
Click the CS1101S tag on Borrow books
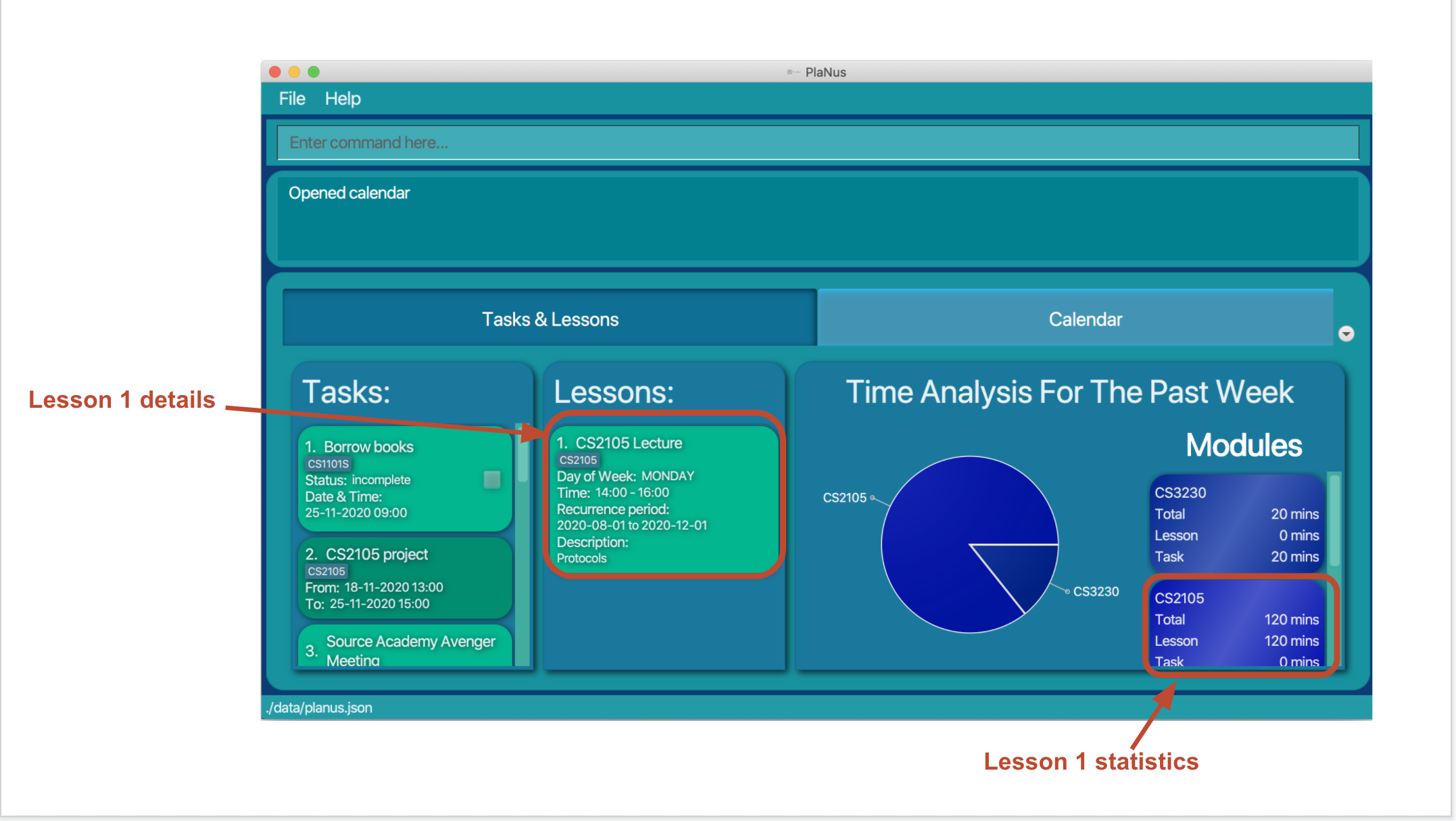coord(329,464)
